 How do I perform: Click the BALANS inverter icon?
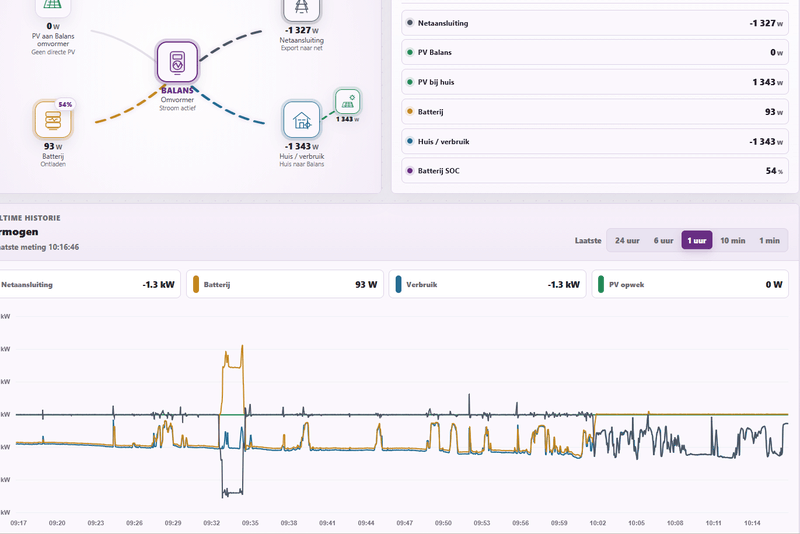[x=177, y=62]
